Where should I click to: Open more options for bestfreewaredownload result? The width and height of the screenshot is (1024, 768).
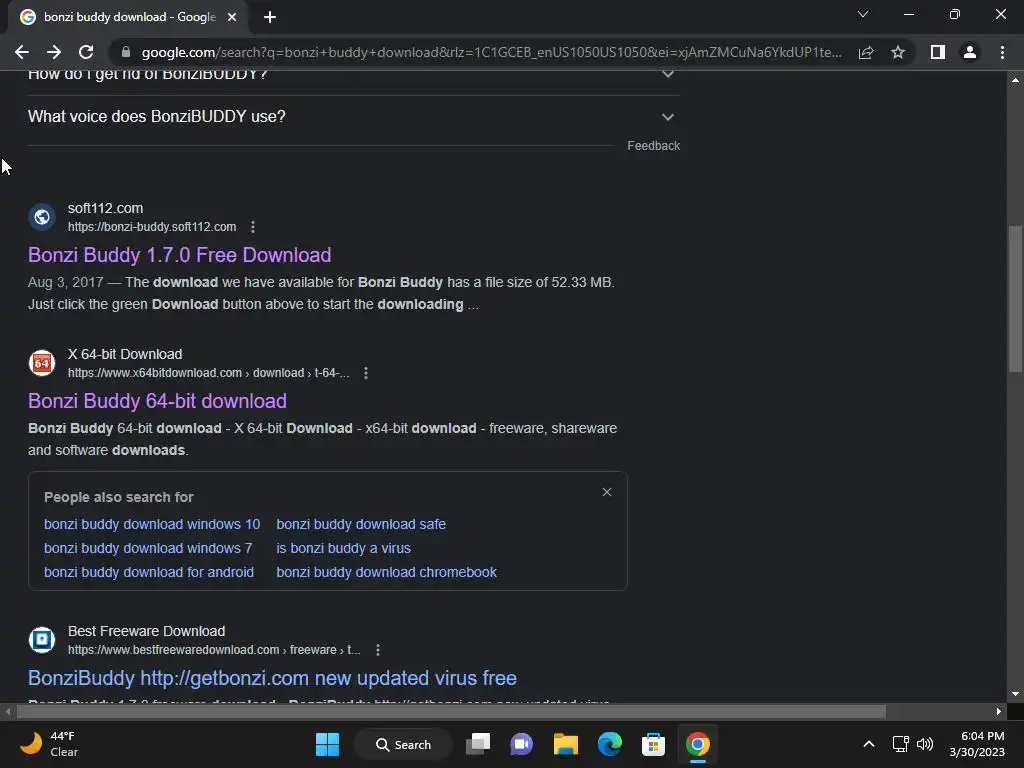pos(377,650)
